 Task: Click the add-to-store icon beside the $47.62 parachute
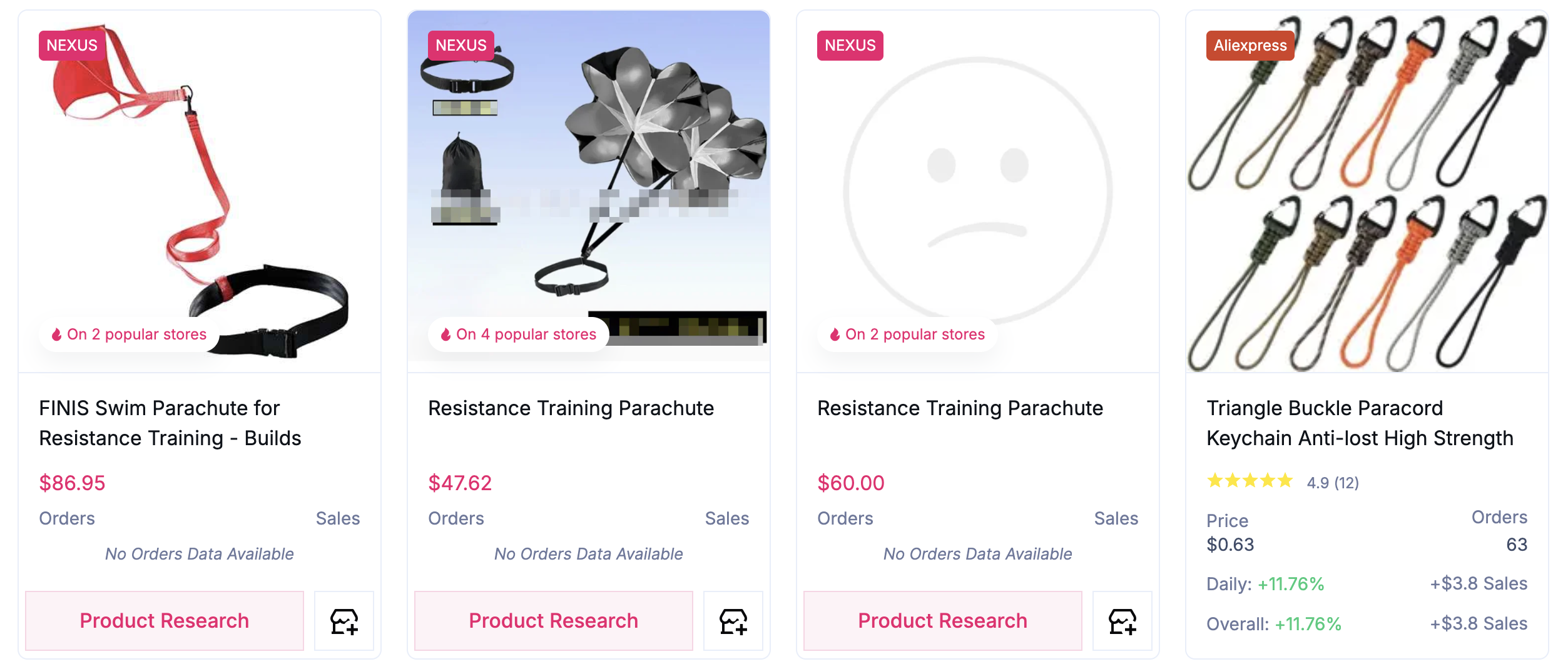pos(733,621)
